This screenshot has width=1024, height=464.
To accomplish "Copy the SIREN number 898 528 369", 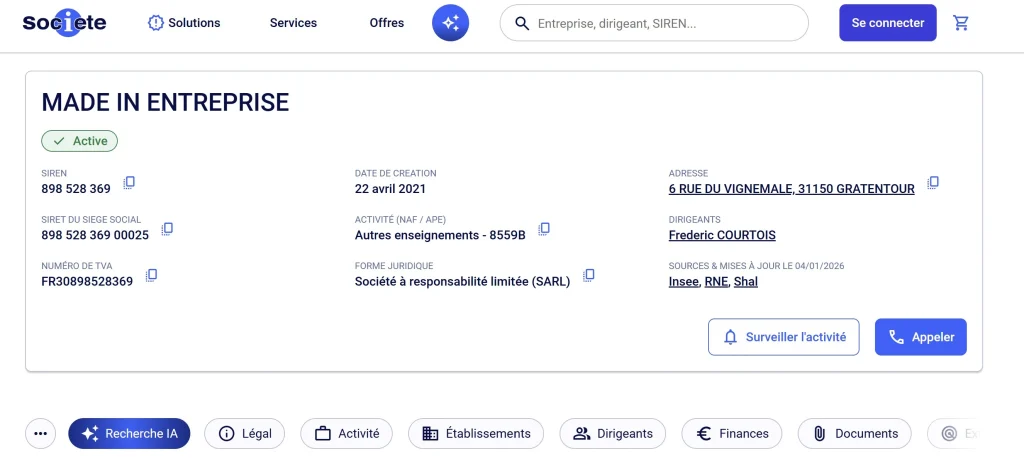I will coord(129,182).
